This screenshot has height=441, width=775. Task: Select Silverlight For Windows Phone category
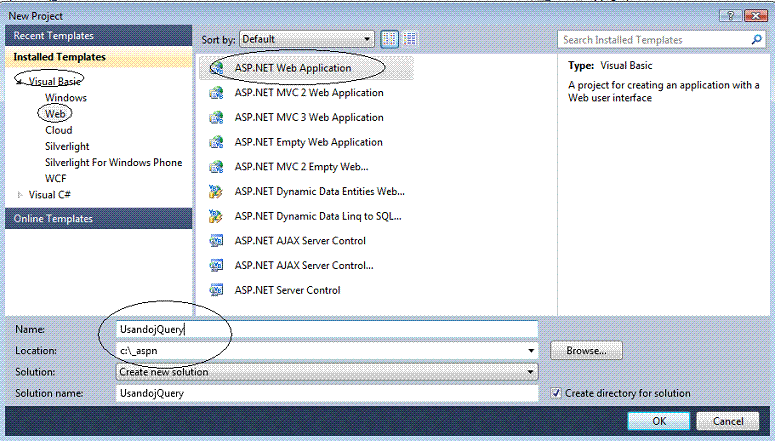[114, 163]
